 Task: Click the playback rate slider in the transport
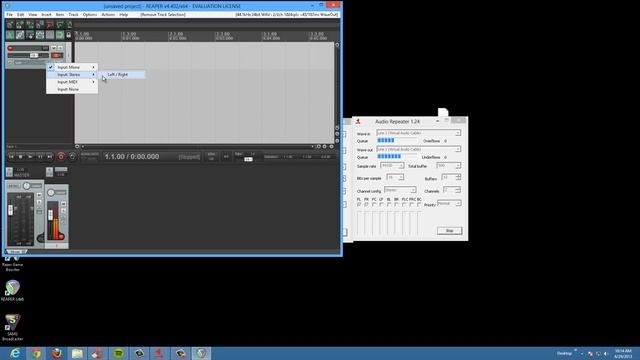248,159
